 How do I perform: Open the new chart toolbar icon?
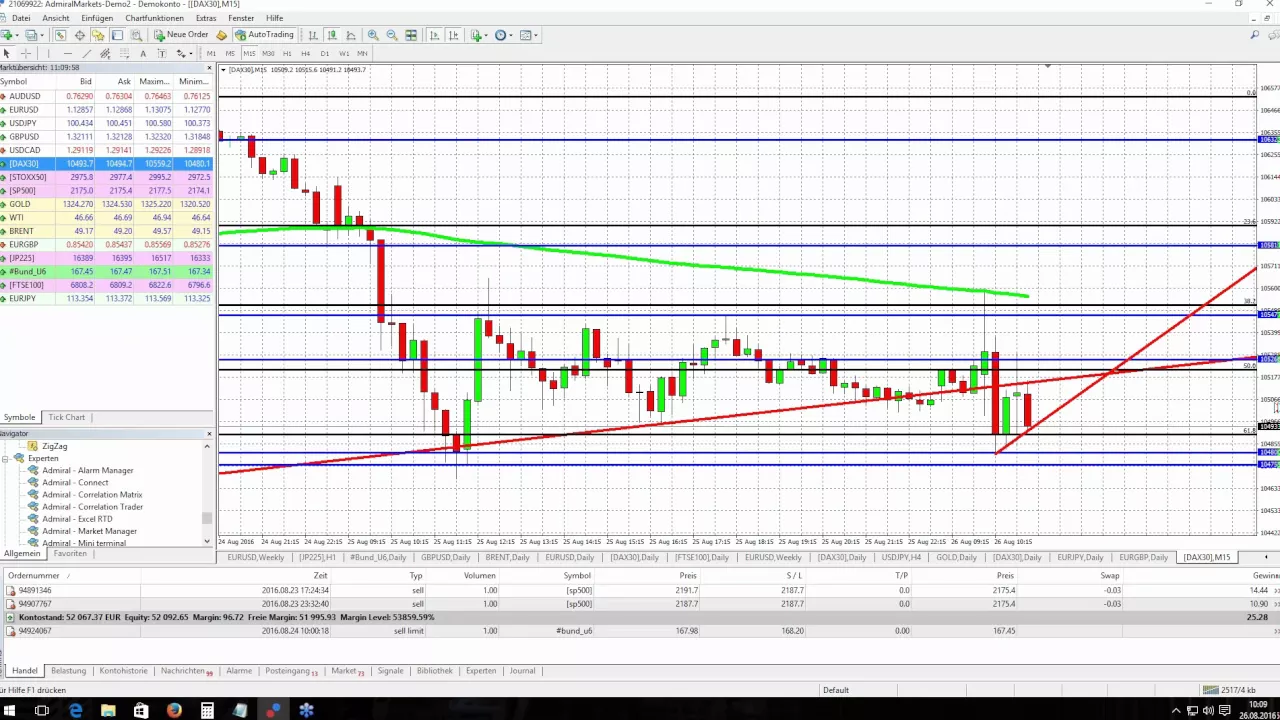pyautogui.click(x=8, y=35)
